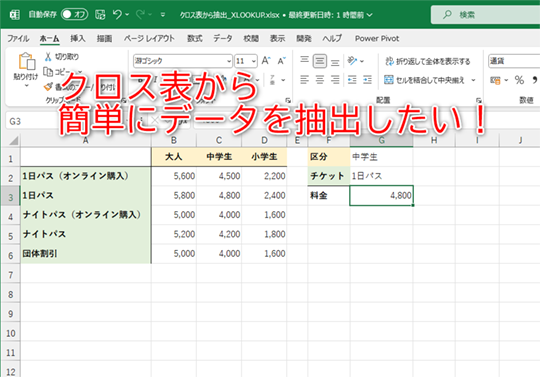Switch to the ホーム tab
The image size is (540, 377).
(49, 38)
